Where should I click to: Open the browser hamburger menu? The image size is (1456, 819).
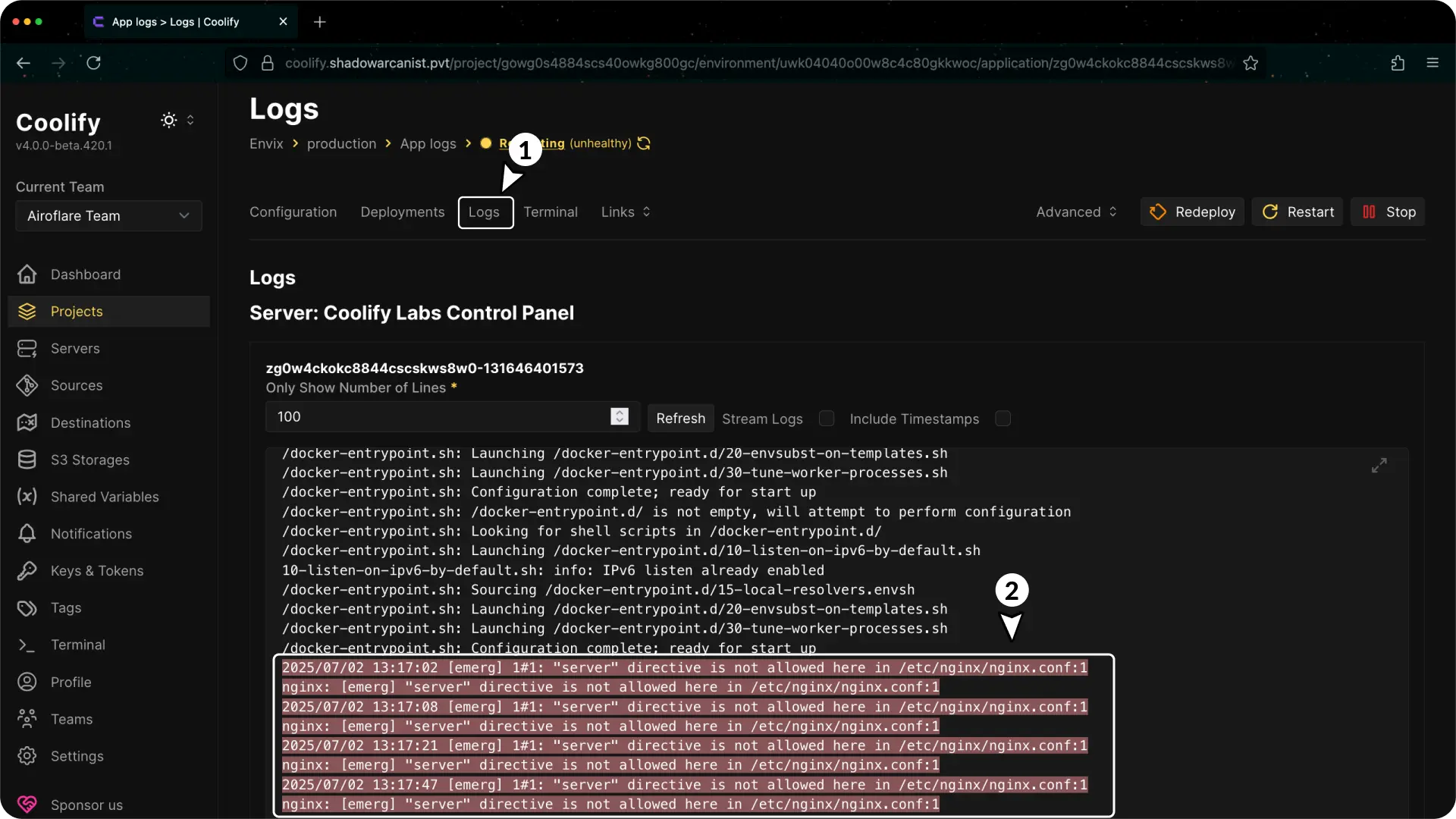[1432, 63]
